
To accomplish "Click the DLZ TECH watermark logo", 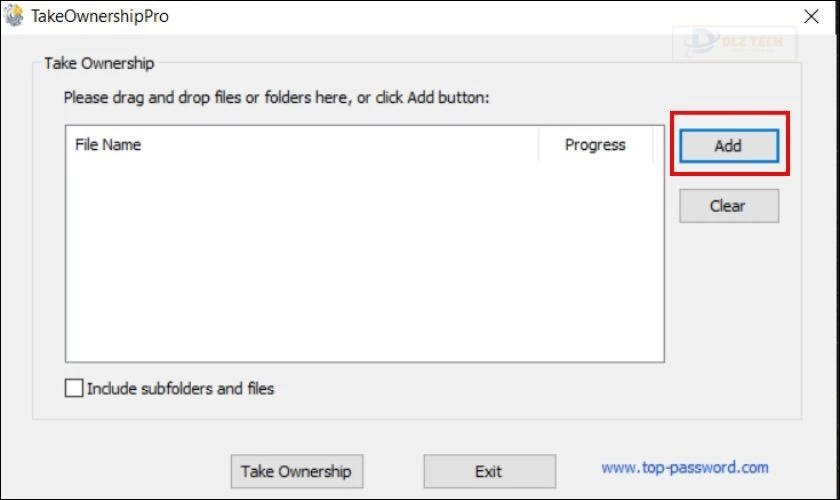I will click(735, 42).
